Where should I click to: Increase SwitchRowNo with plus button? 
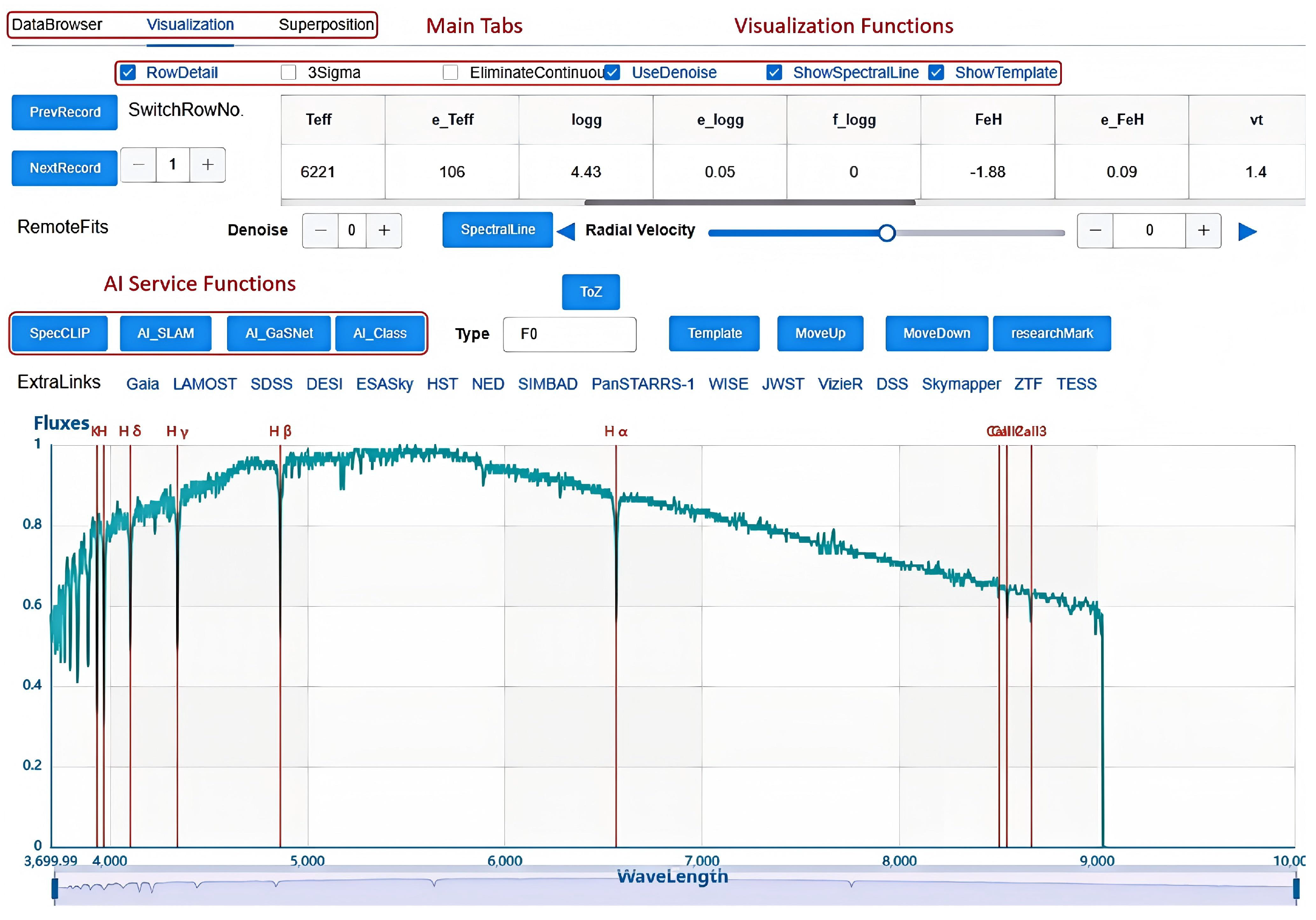208,165
